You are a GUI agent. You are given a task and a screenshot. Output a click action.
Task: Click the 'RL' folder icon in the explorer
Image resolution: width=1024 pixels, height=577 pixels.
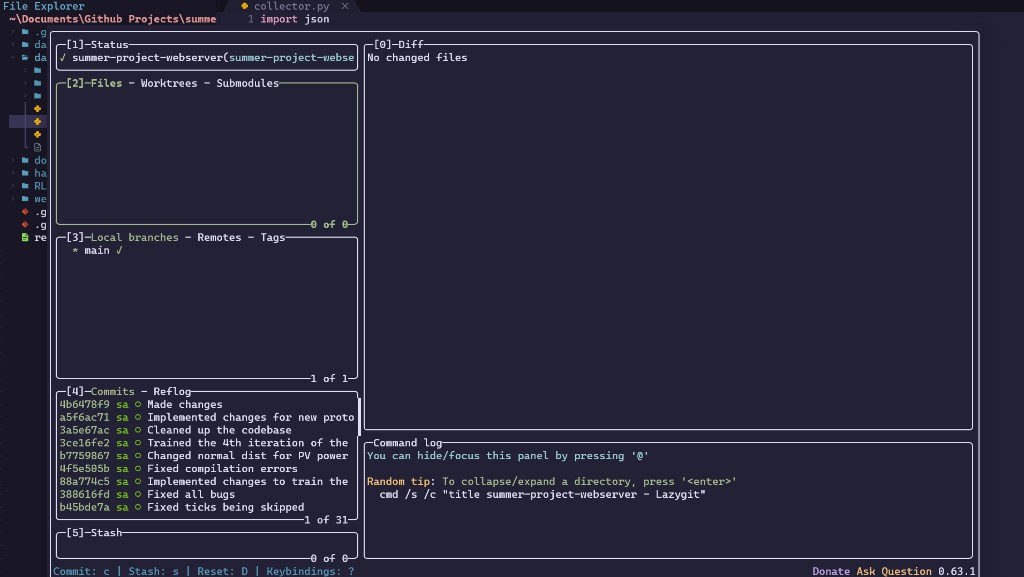[25, 186]
